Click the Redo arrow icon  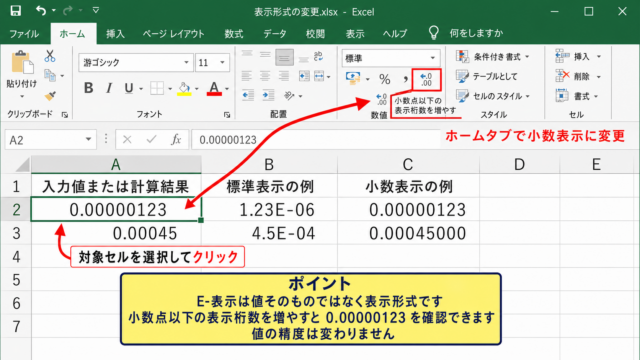click(67, 11)
